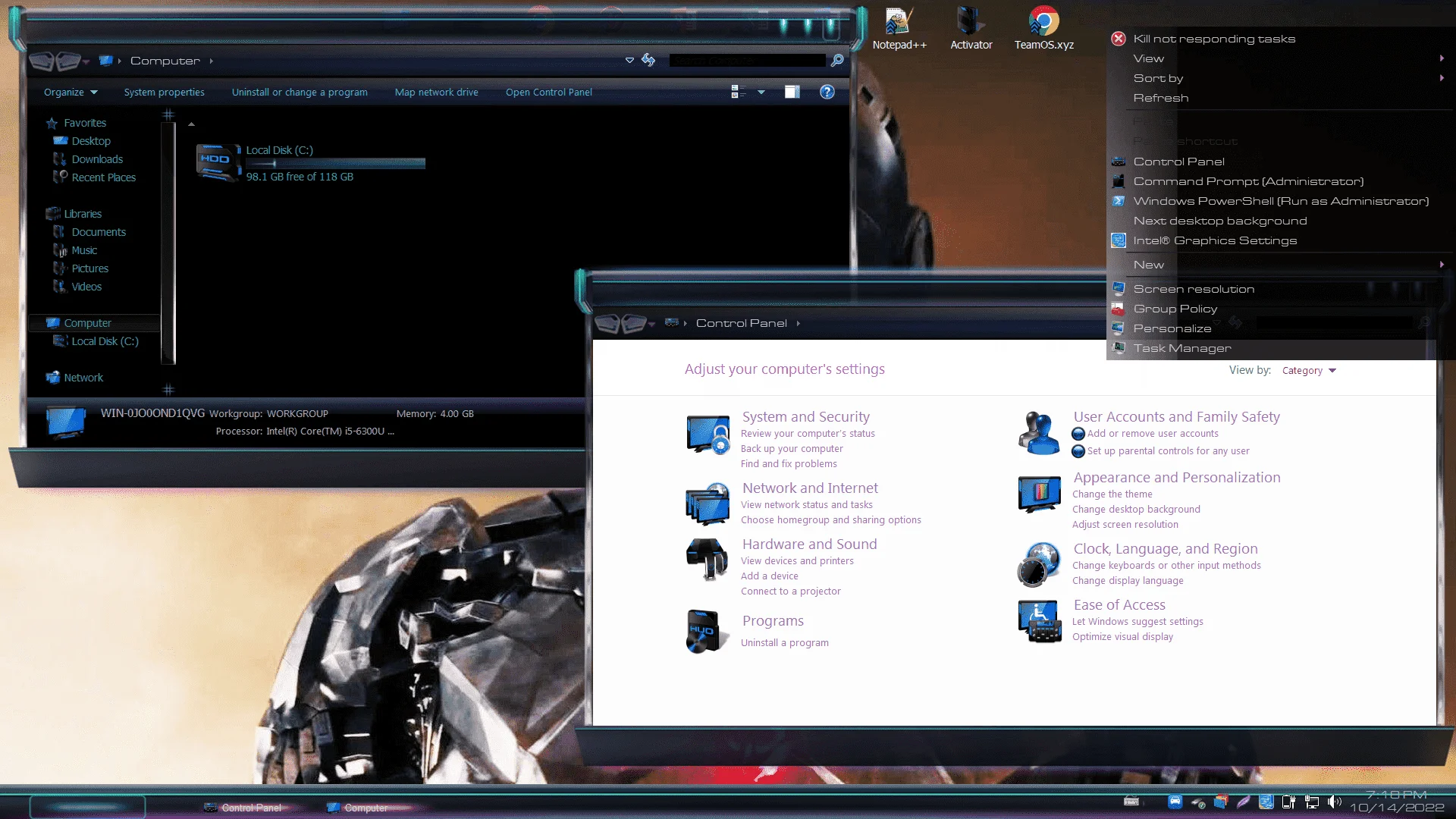The height and width of the screenshot is (819, 1456).
Task: Open the Organize dropdown menu
Action: 71,92
